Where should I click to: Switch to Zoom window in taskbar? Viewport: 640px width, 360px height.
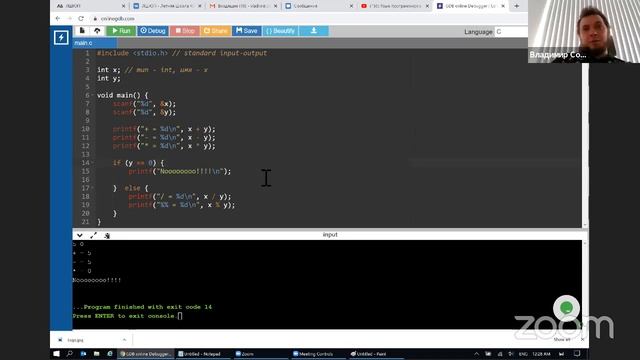pos(261,354)
